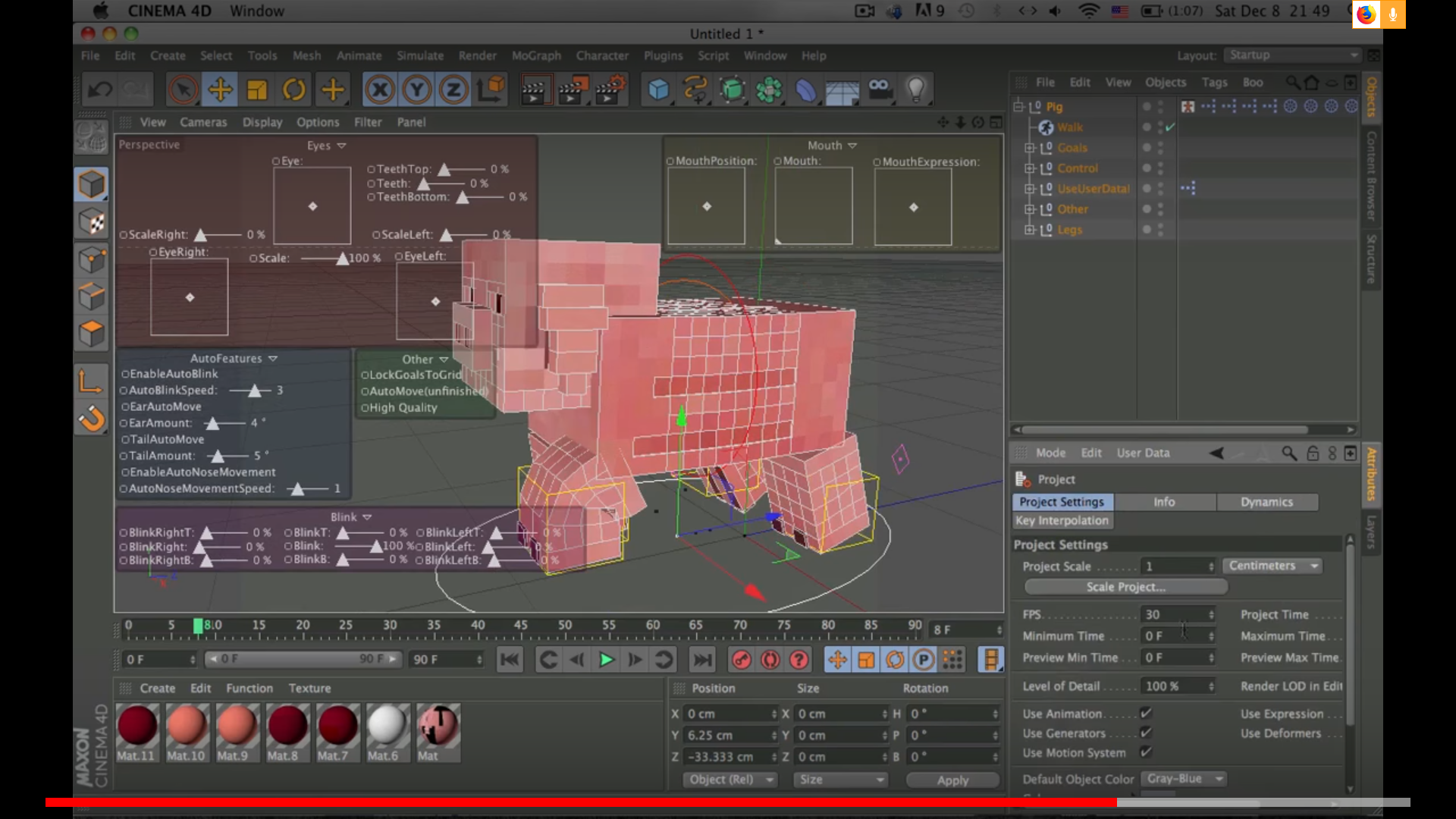This screenshot has width=1456, height=819.
Task: Select the Rotate tool
Action: point(294,89)
